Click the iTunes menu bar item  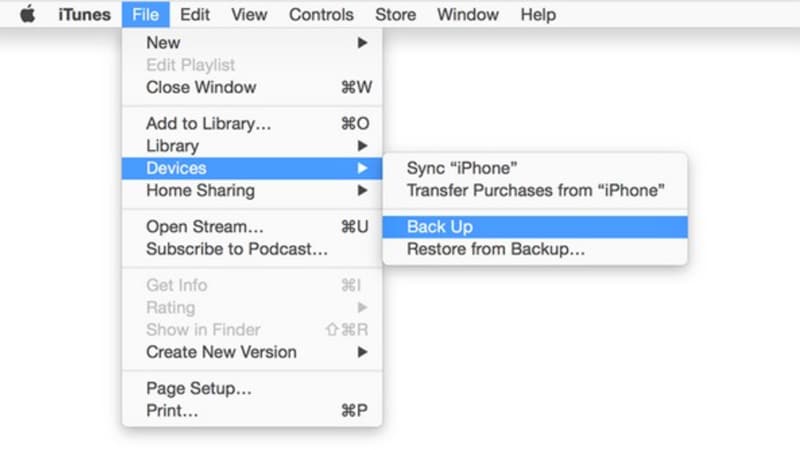click(x=84, y=14)
